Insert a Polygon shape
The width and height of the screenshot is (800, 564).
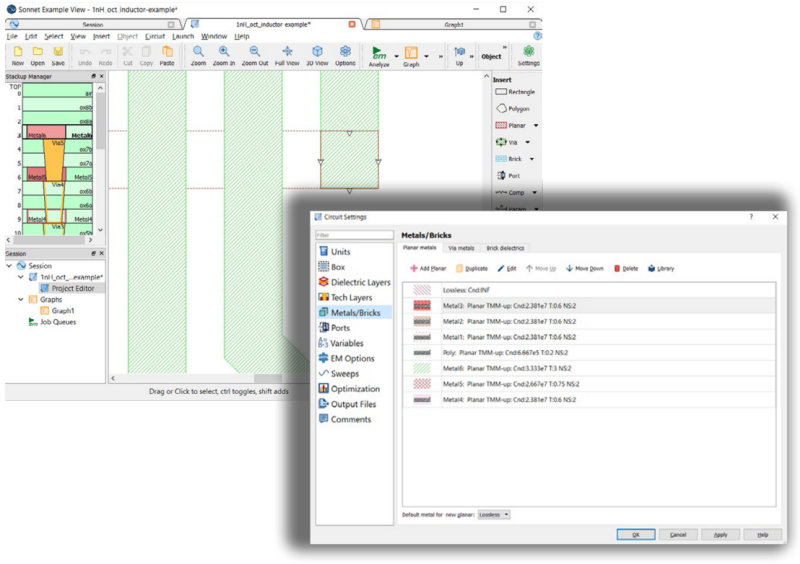513,109
